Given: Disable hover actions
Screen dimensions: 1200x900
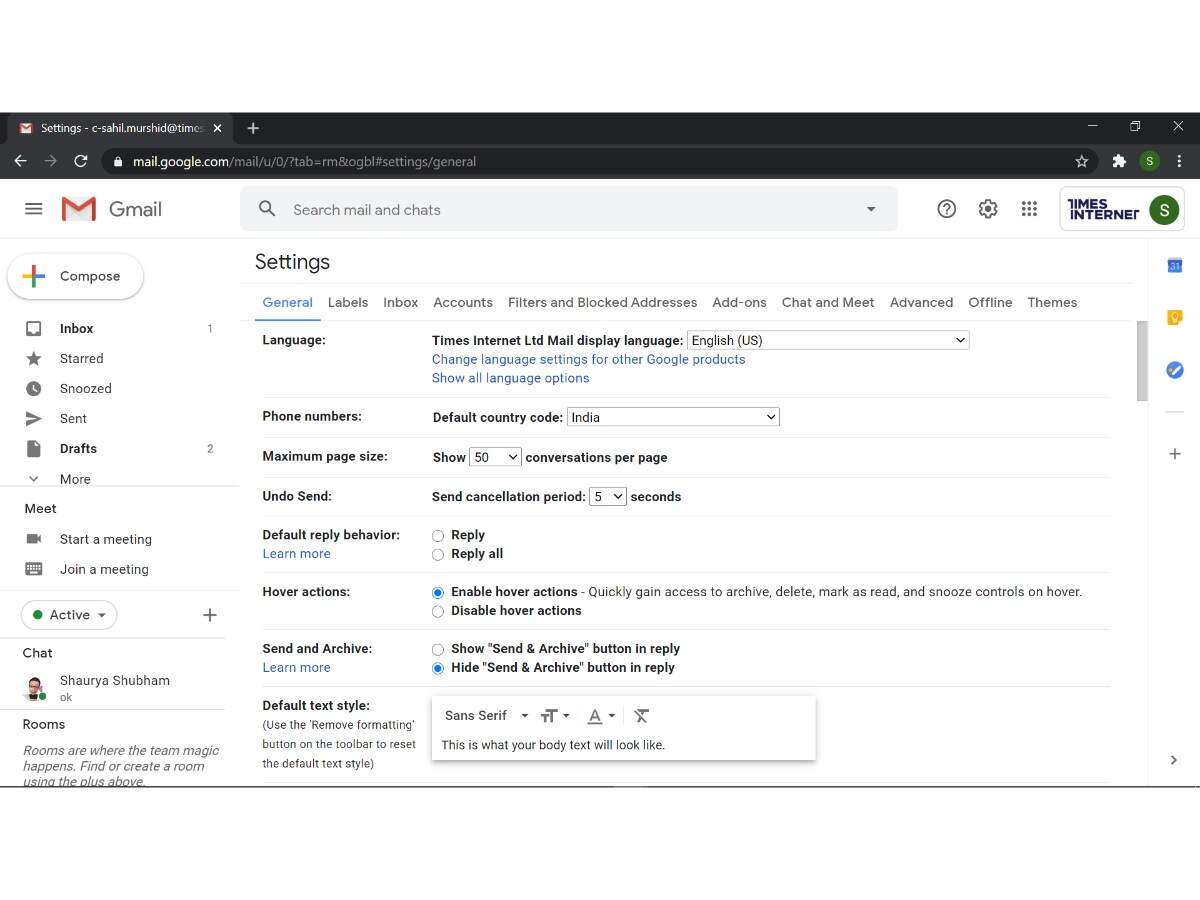Looking at the screenshot, I should pyautogui.click(x=438, y=611).
